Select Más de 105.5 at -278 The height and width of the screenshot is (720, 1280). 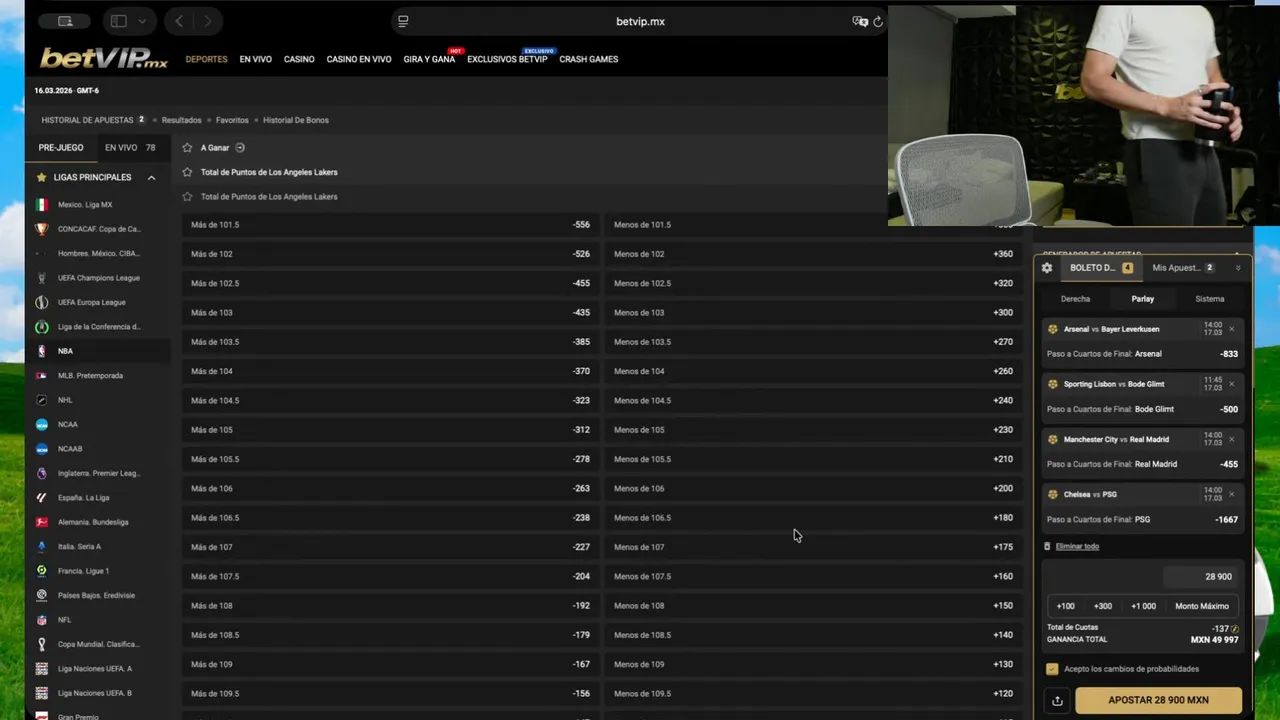click(390, 459)
